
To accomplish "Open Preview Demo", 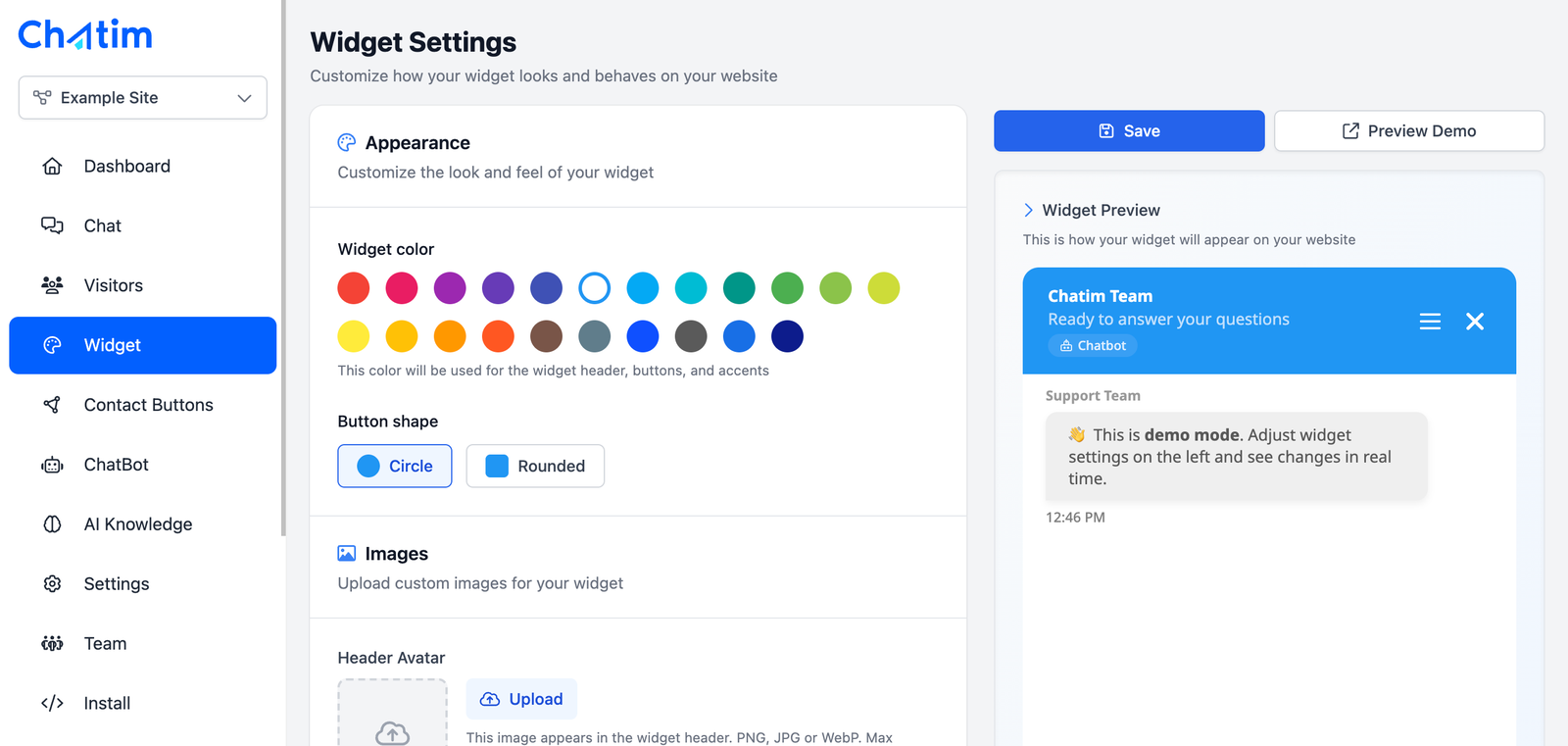I will pyautogui.click(x=1409, y=131).
